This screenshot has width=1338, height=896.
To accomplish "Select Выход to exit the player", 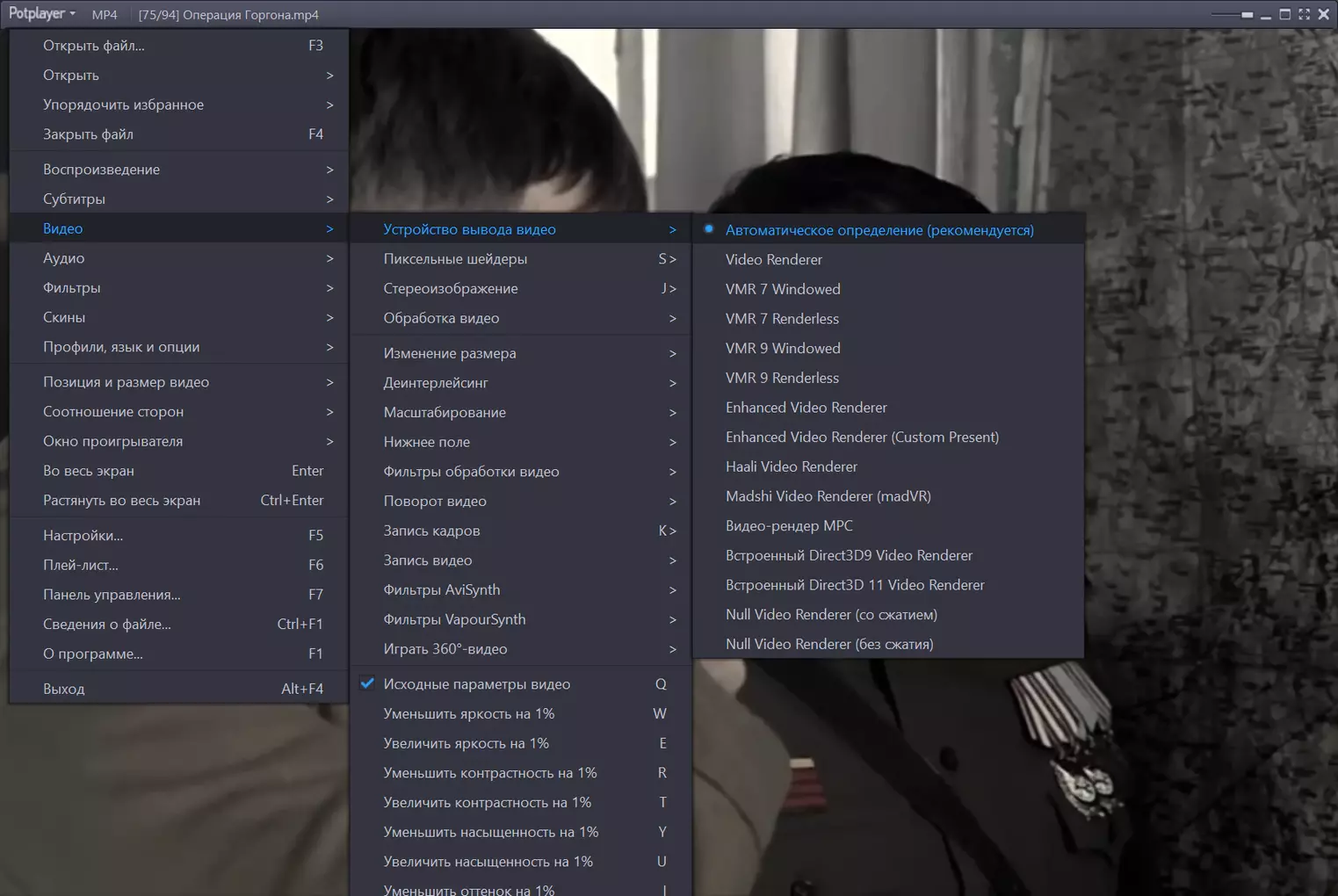I will click(64, 690).
